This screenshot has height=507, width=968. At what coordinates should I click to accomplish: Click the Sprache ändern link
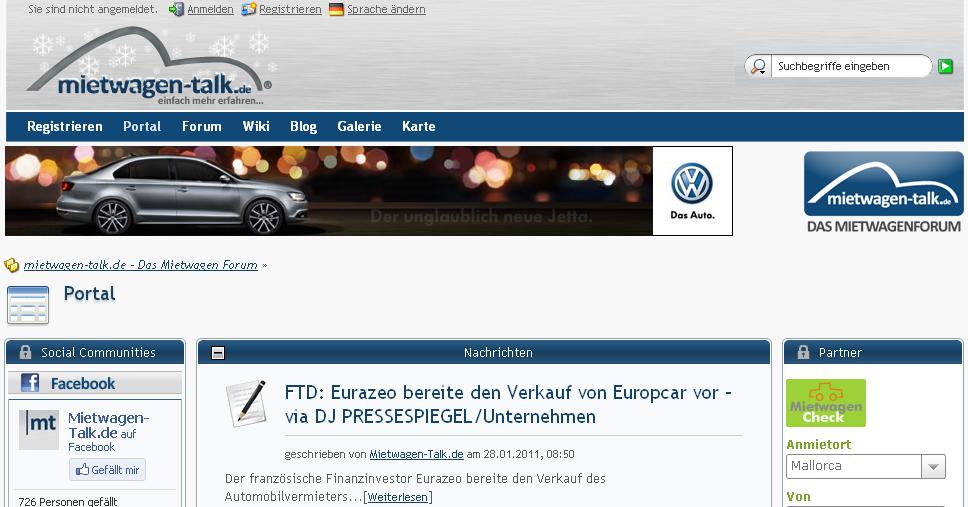tap(386, 9)
